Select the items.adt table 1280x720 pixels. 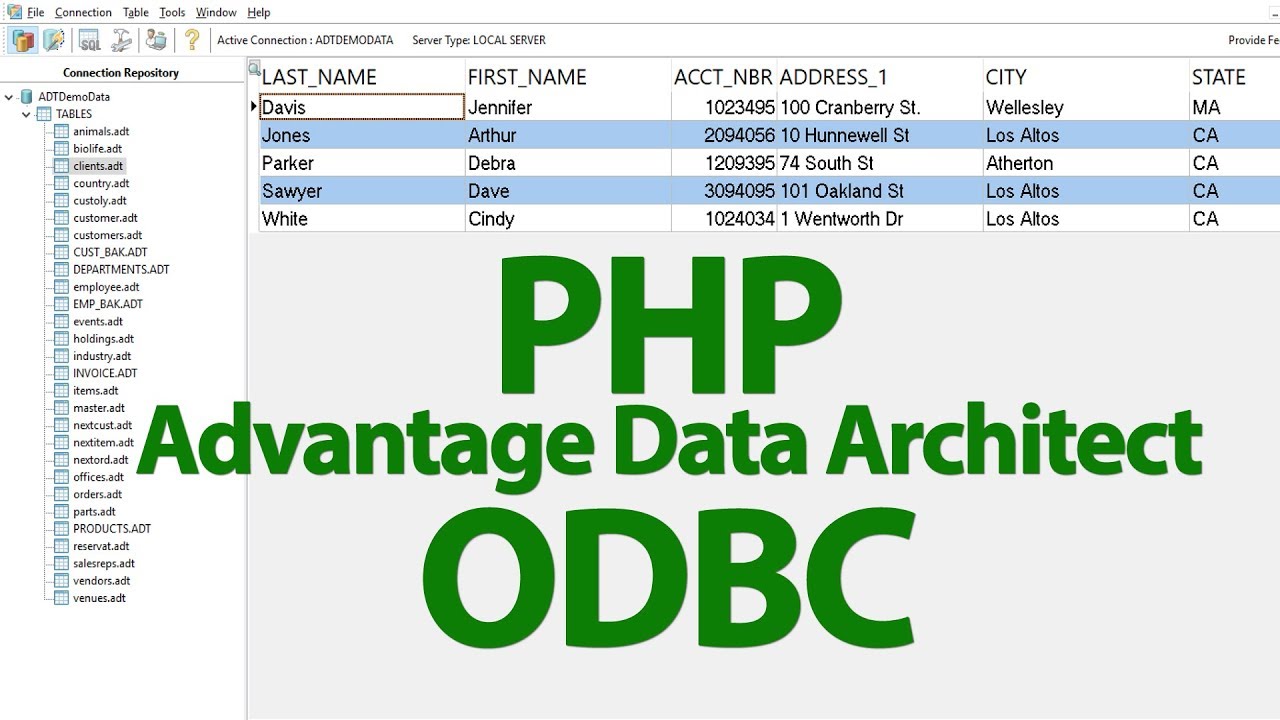tap(95, 391)
